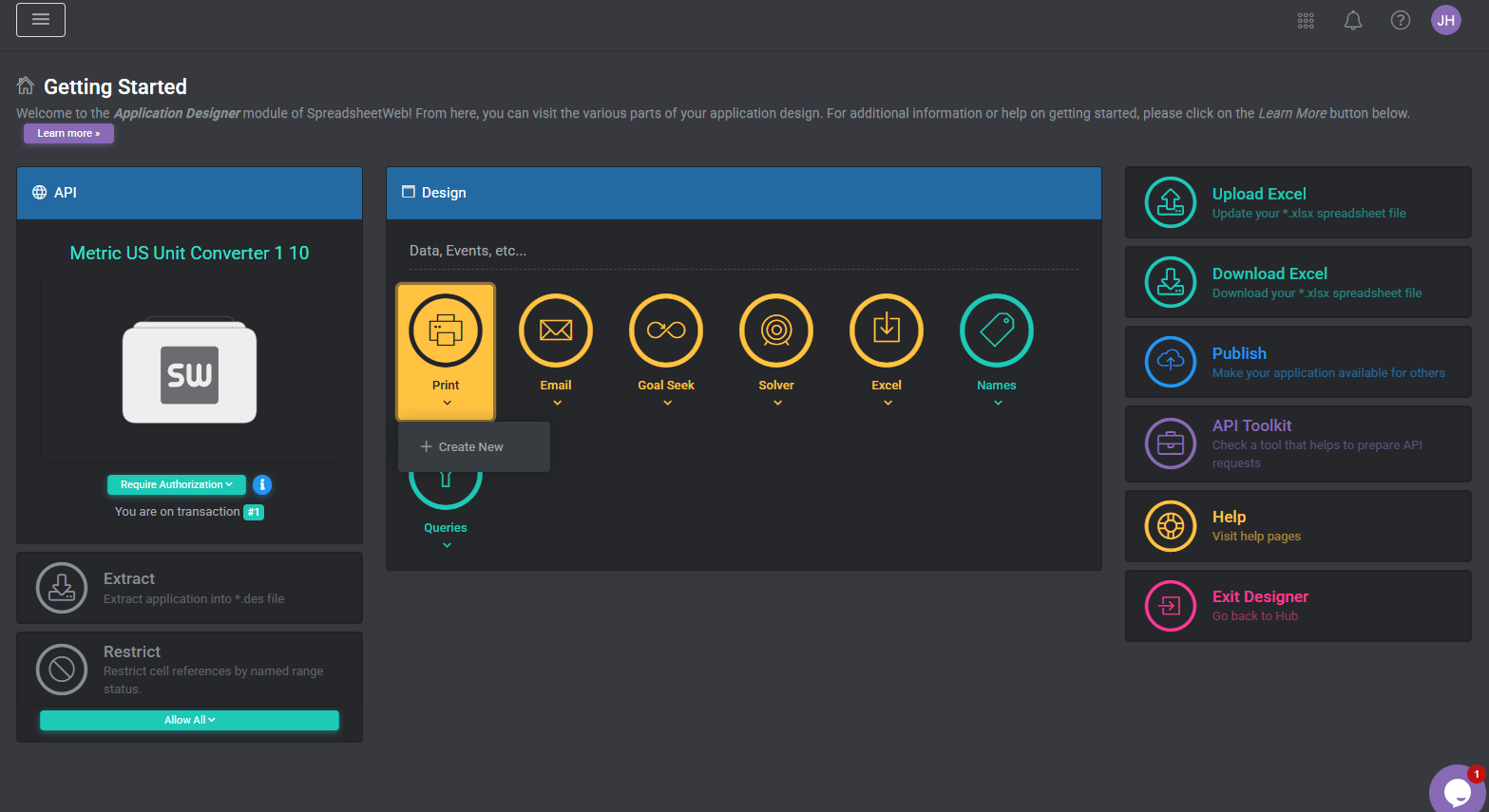1489x812 pixels.
Task: Click 'Extract application into *.des file' text
Action: (194, 599)
